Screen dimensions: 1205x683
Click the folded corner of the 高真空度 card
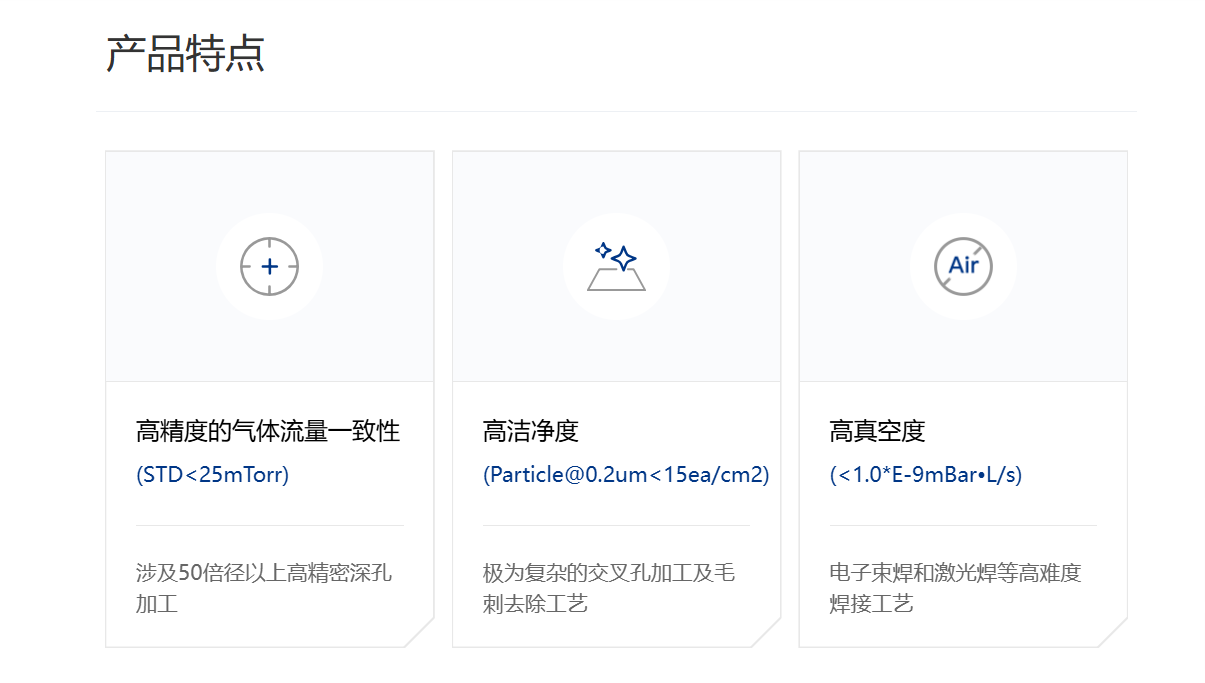pos(1114,633)
